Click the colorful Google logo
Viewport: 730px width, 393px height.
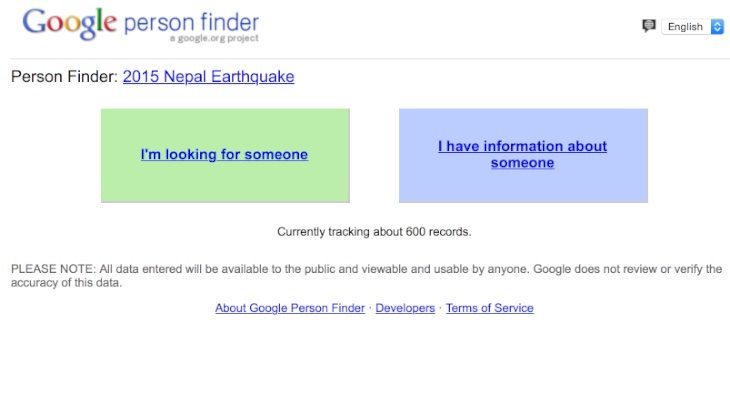pos(69,23)
